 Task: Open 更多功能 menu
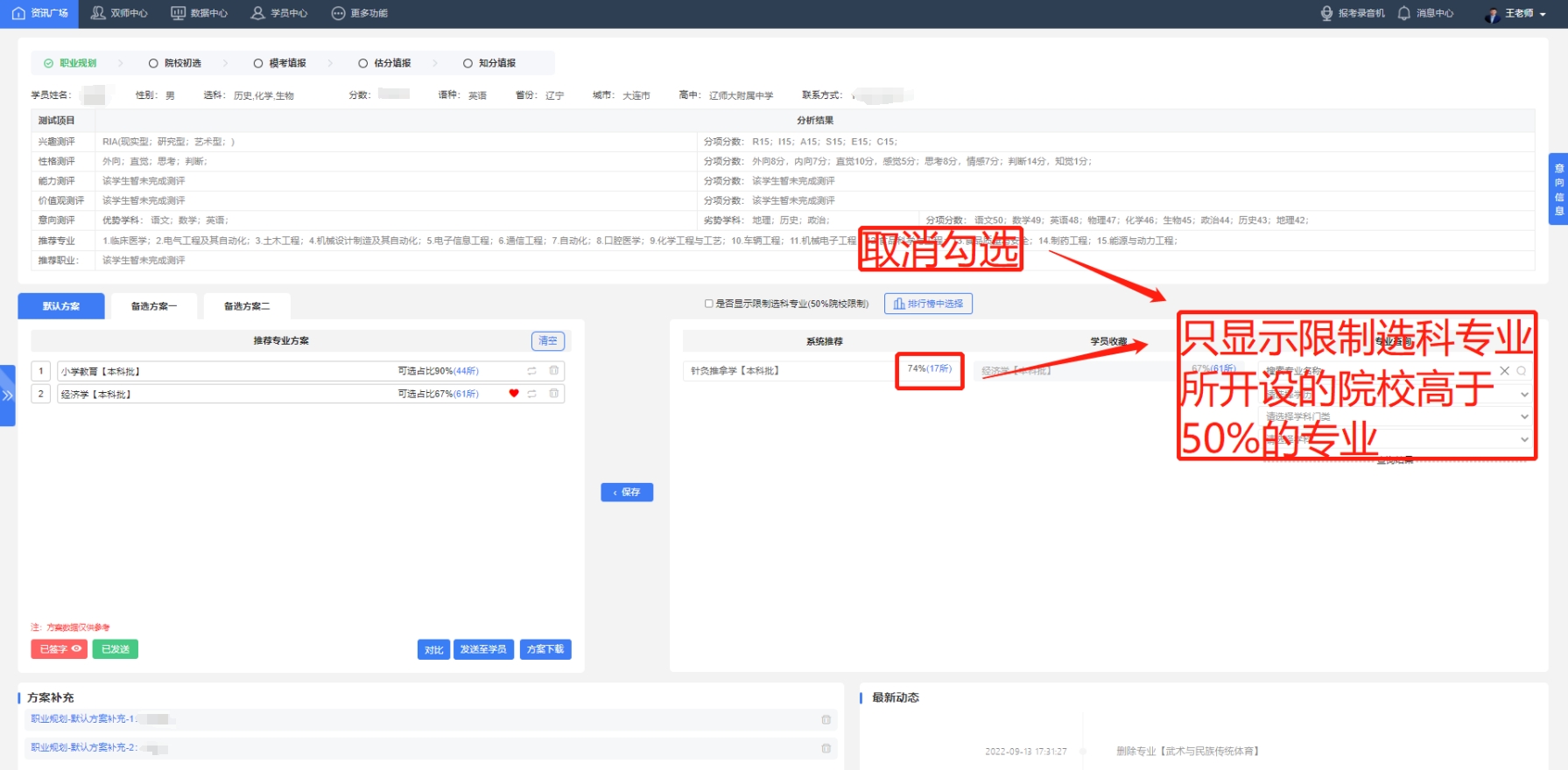tap(360, 13)
